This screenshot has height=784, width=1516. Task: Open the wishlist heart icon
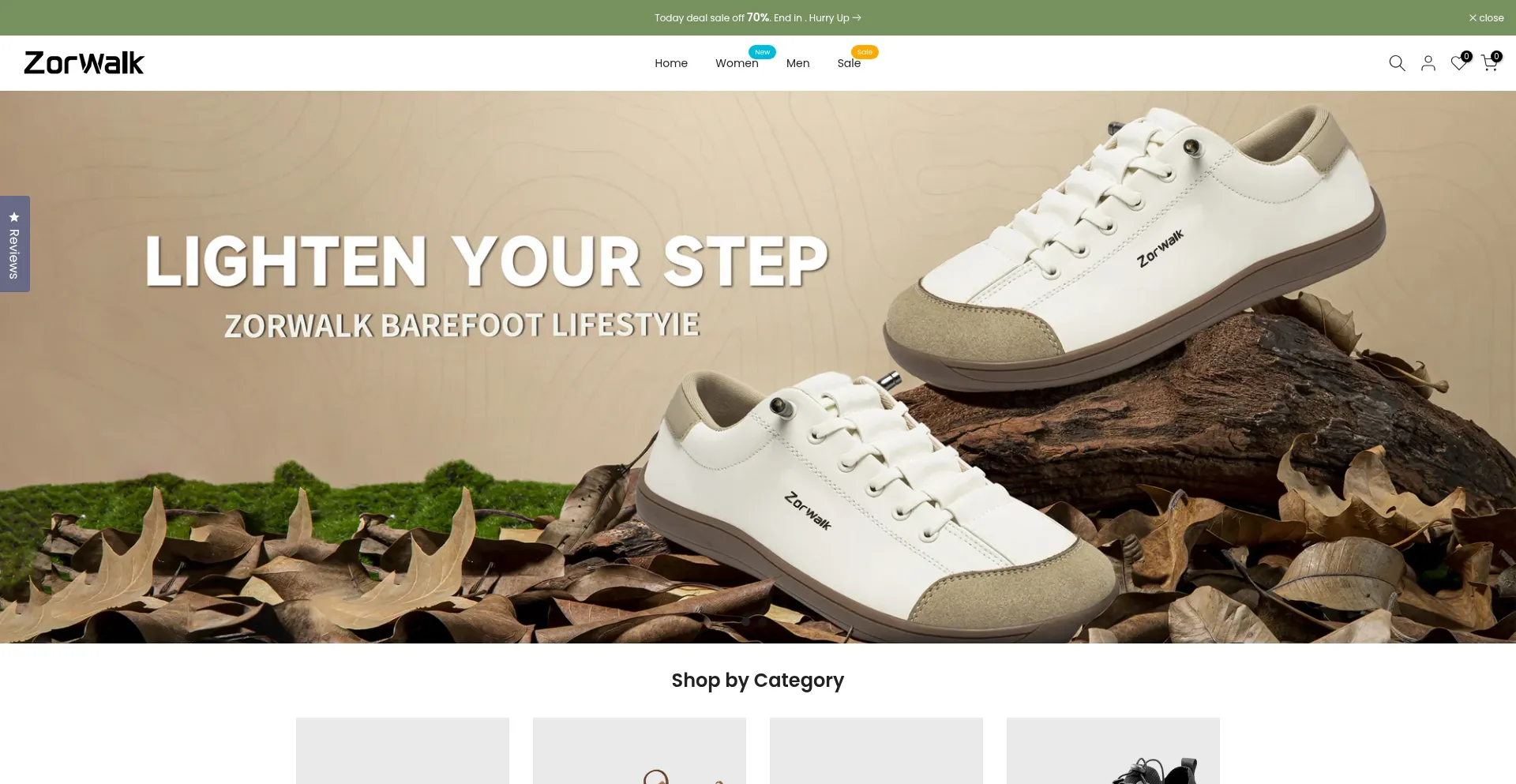click(x=1459, y=63)
